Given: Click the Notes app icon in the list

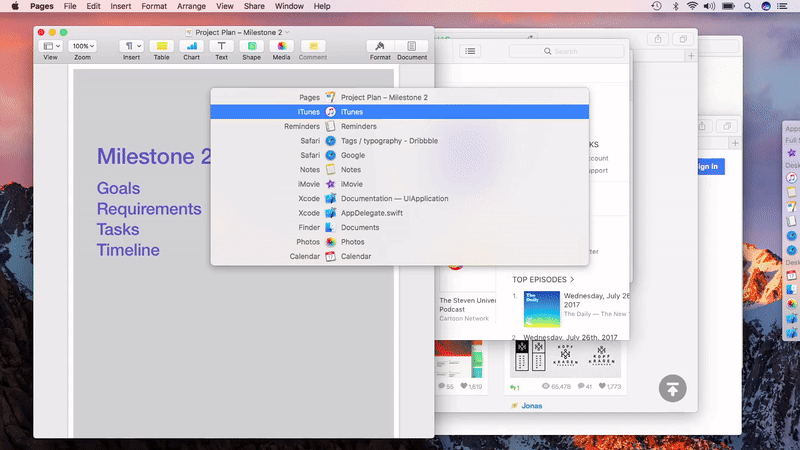Looking at the screenshot, I should pyautogui.click(x=331, y=169).
